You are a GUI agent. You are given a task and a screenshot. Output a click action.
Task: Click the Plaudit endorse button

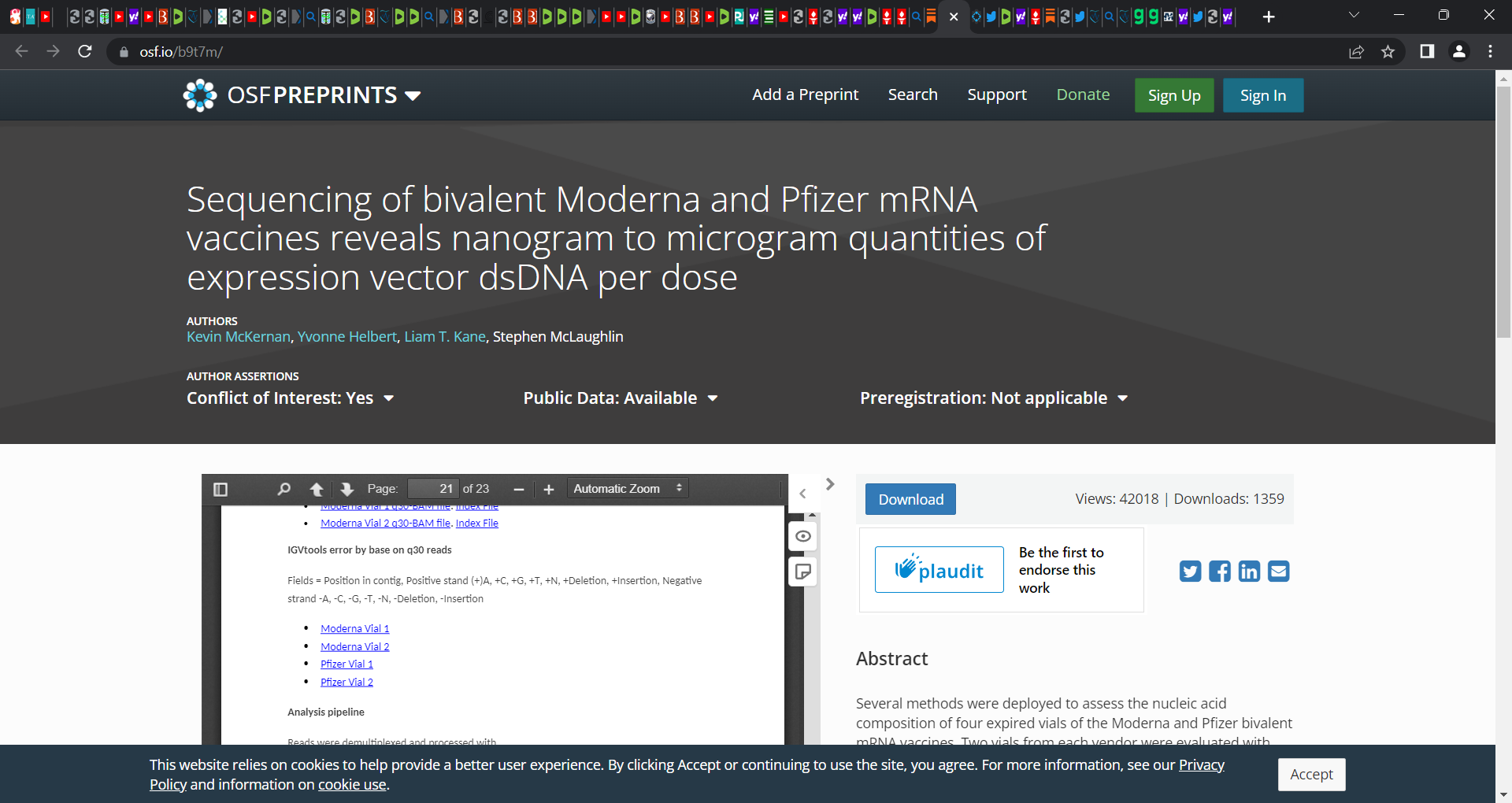pyautogui.click(x=939, y=569)
